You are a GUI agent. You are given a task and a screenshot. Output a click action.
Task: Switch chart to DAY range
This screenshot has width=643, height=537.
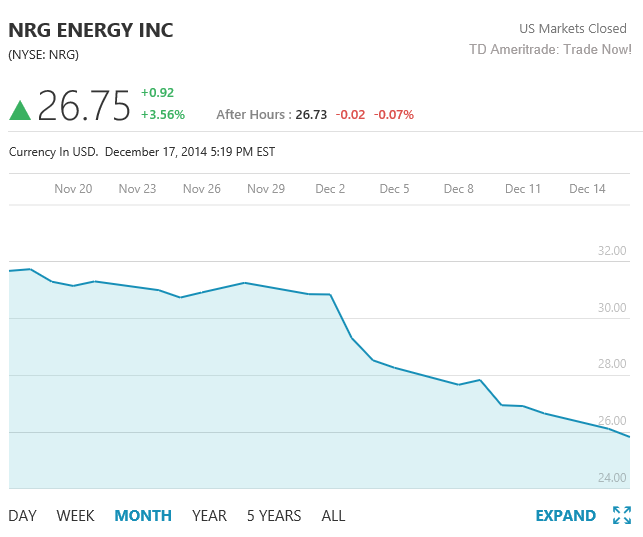pyautogui.click(x=22, y=516)
